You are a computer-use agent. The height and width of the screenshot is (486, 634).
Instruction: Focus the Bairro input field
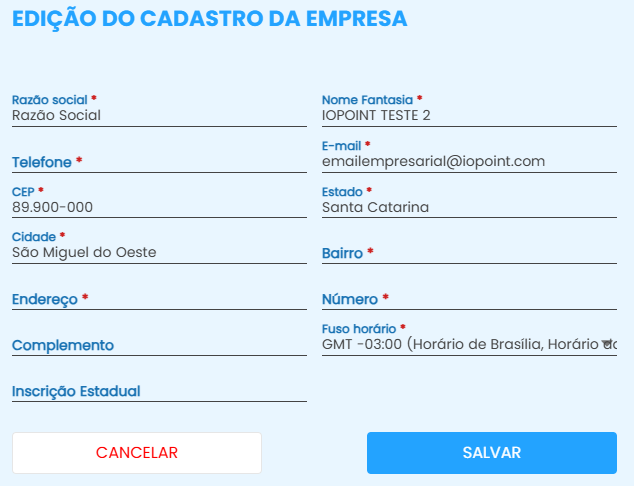(469, 254)
